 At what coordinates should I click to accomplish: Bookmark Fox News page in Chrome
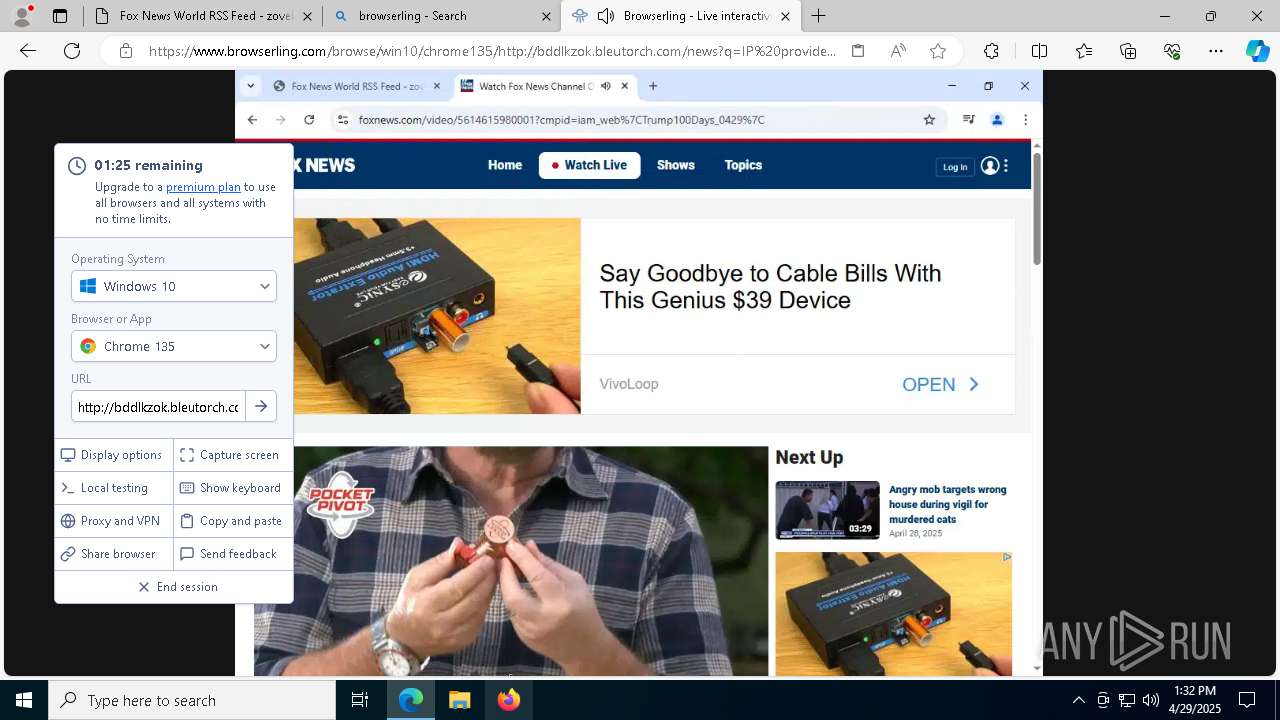929,120
